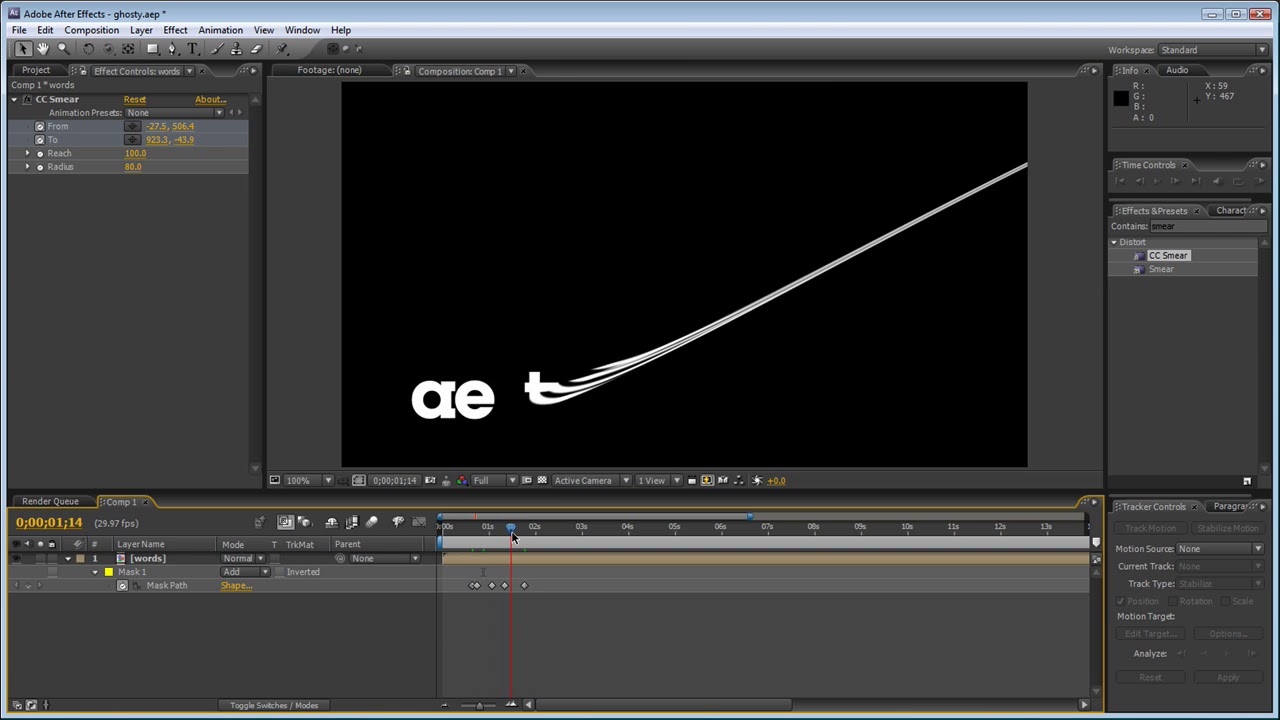Open the Animation menu
The height and width of the screenshot is (720, 1280).
tap(220, 30)
